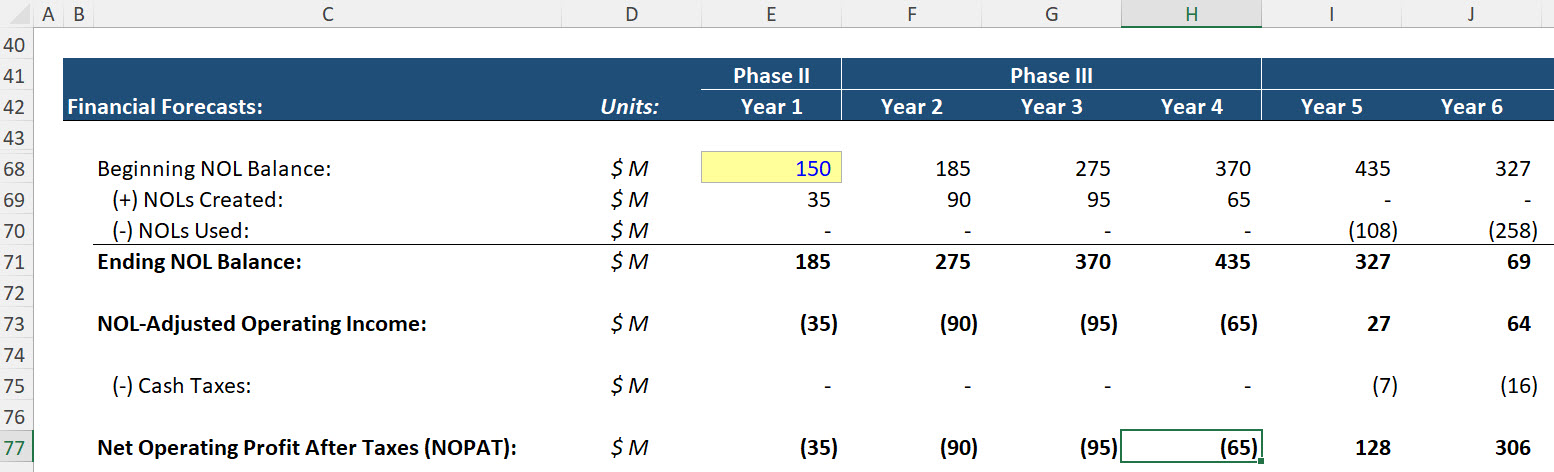The image size is (1554, 472).
Task: Click the 'Phase II' header cell
Action: tap(771, 76)
